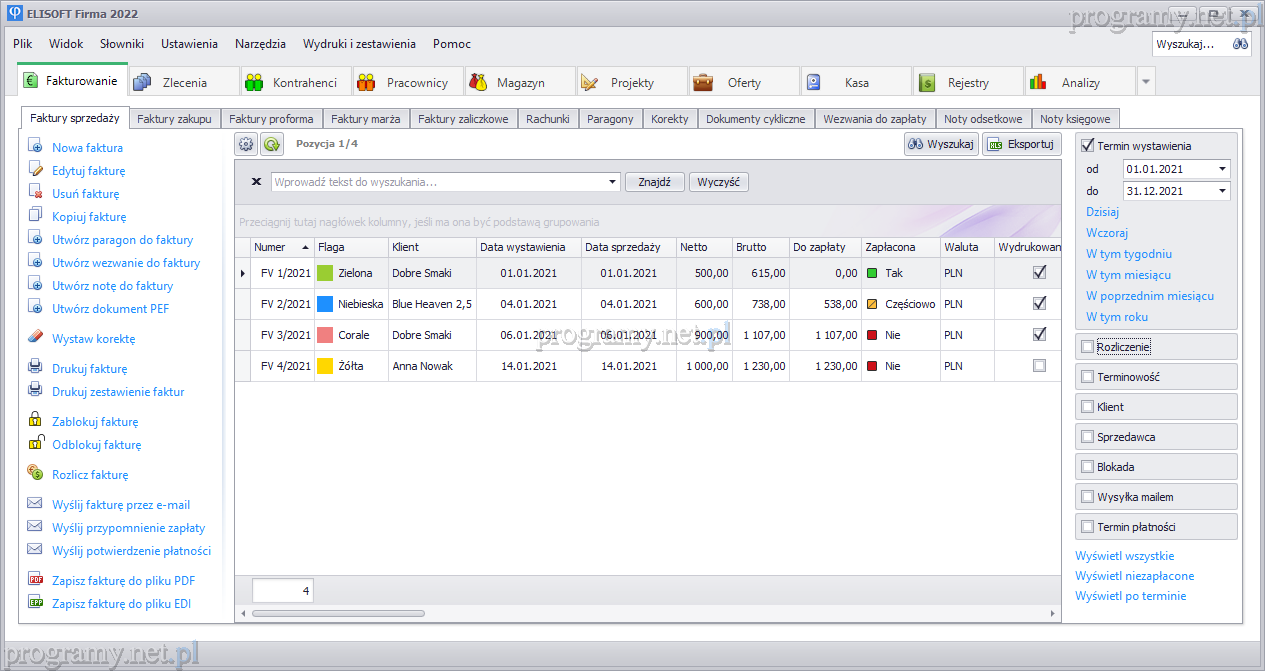Viewport: 1265px width, 671px height.
Task: Uncheck the Termin wystawienia checkbox
Action: 1088,146
